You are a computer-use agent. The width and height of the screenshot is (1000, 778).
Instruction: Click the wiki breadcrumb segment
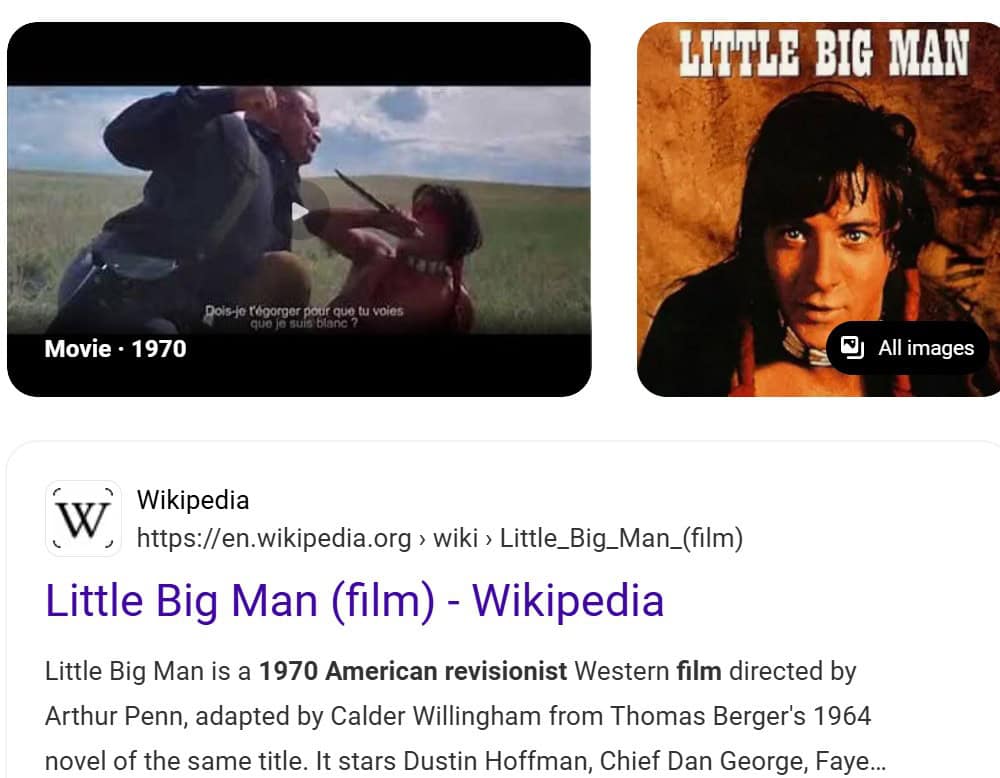455,538
